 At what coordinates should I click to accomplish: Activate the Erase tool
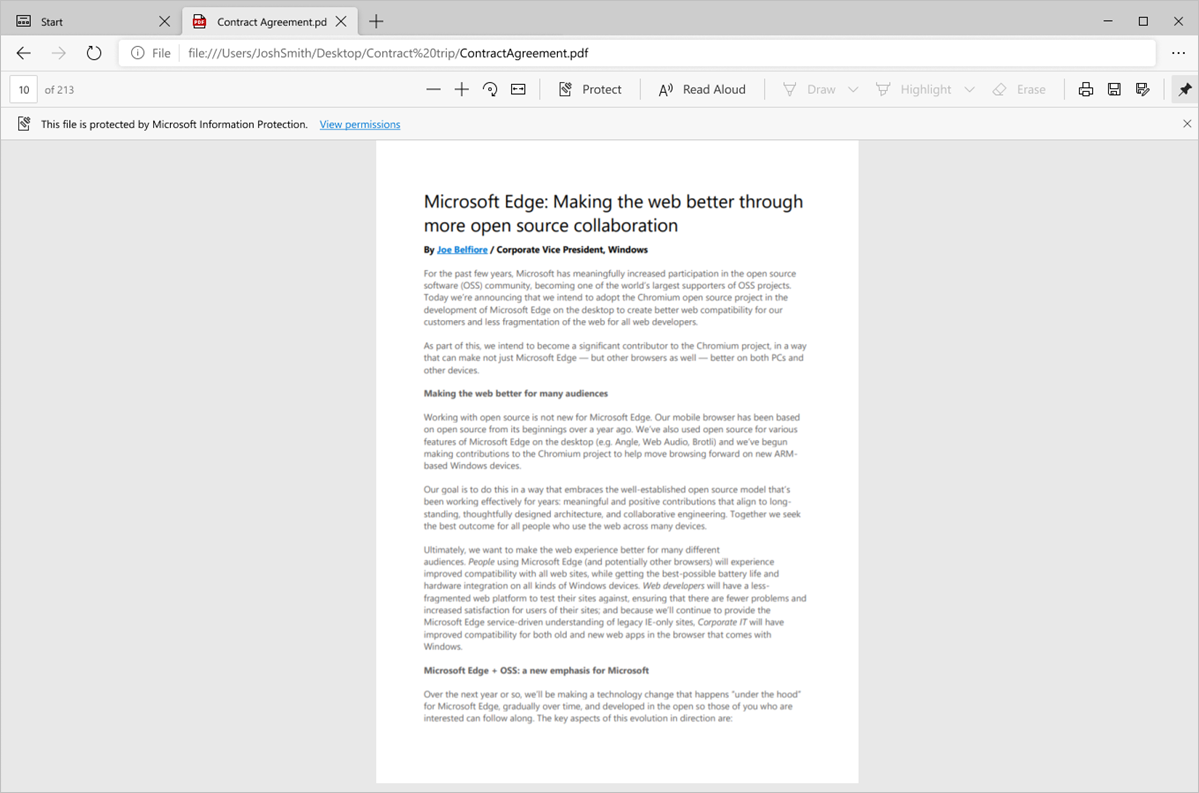pyautogui.click(x=1019, y=89)
